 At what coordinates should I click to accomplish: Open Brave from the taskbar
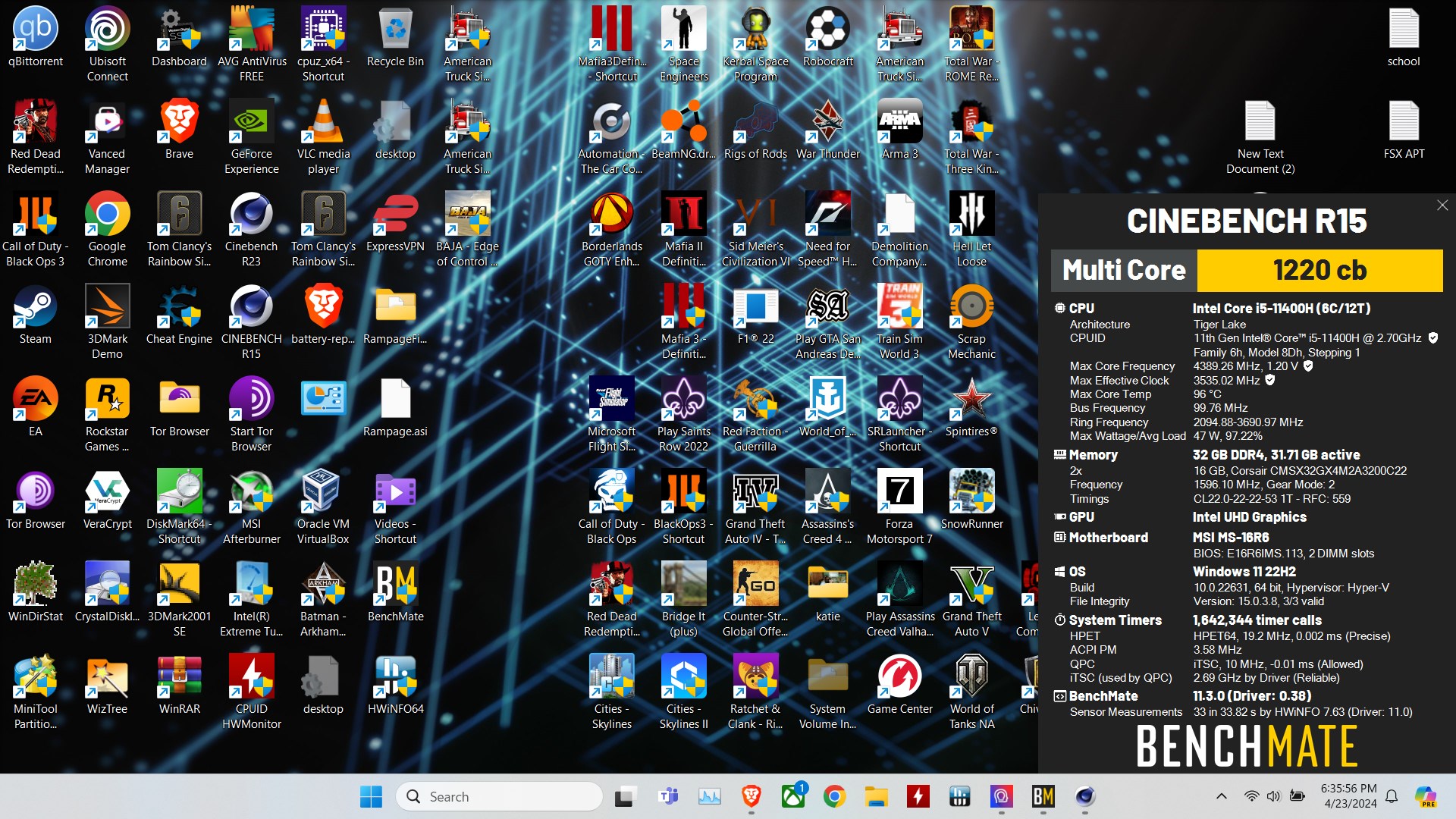pos(752,796)
